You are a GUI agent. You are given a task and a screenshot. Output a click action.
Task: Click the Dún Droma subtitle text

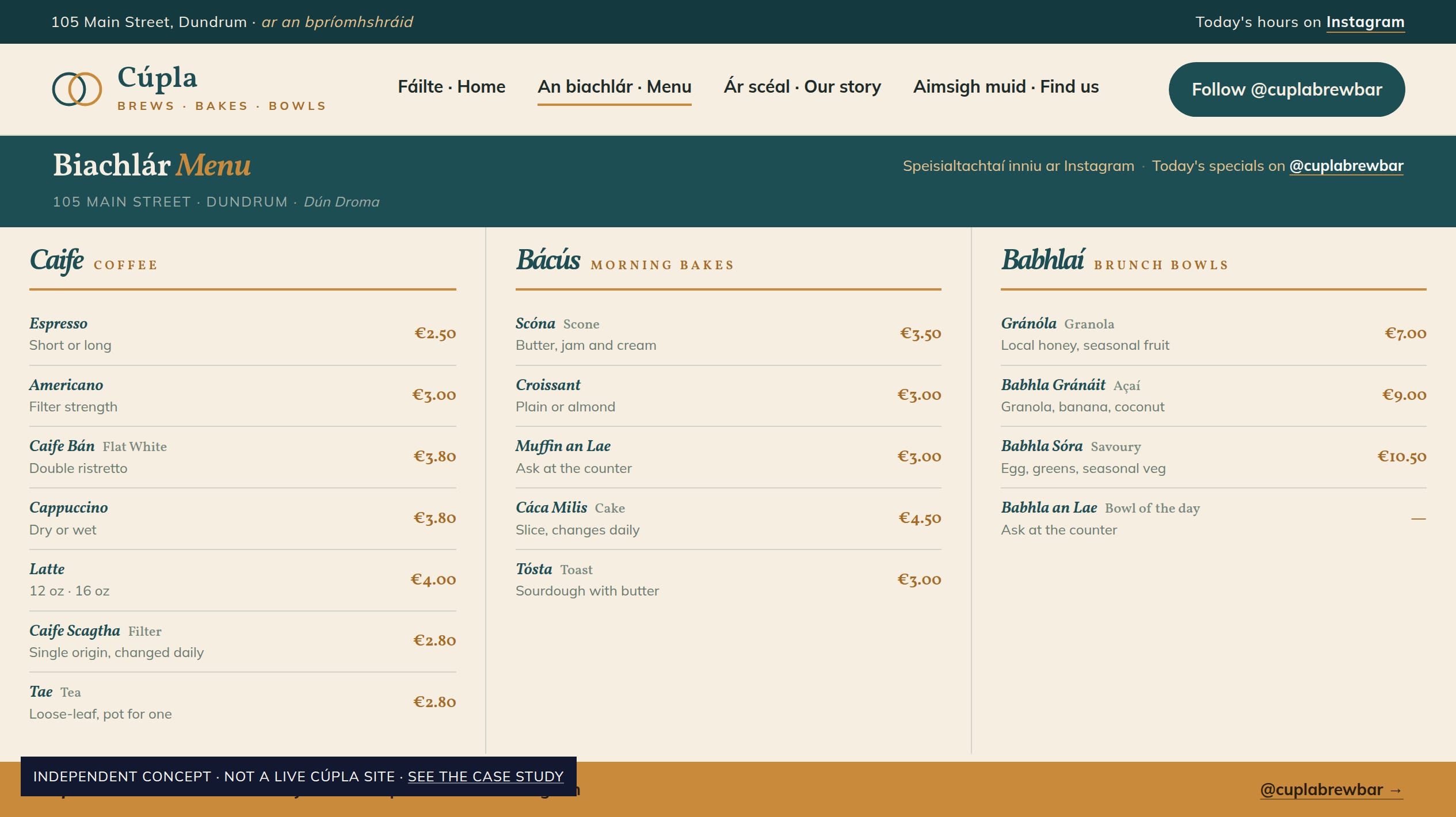point(342,202)
